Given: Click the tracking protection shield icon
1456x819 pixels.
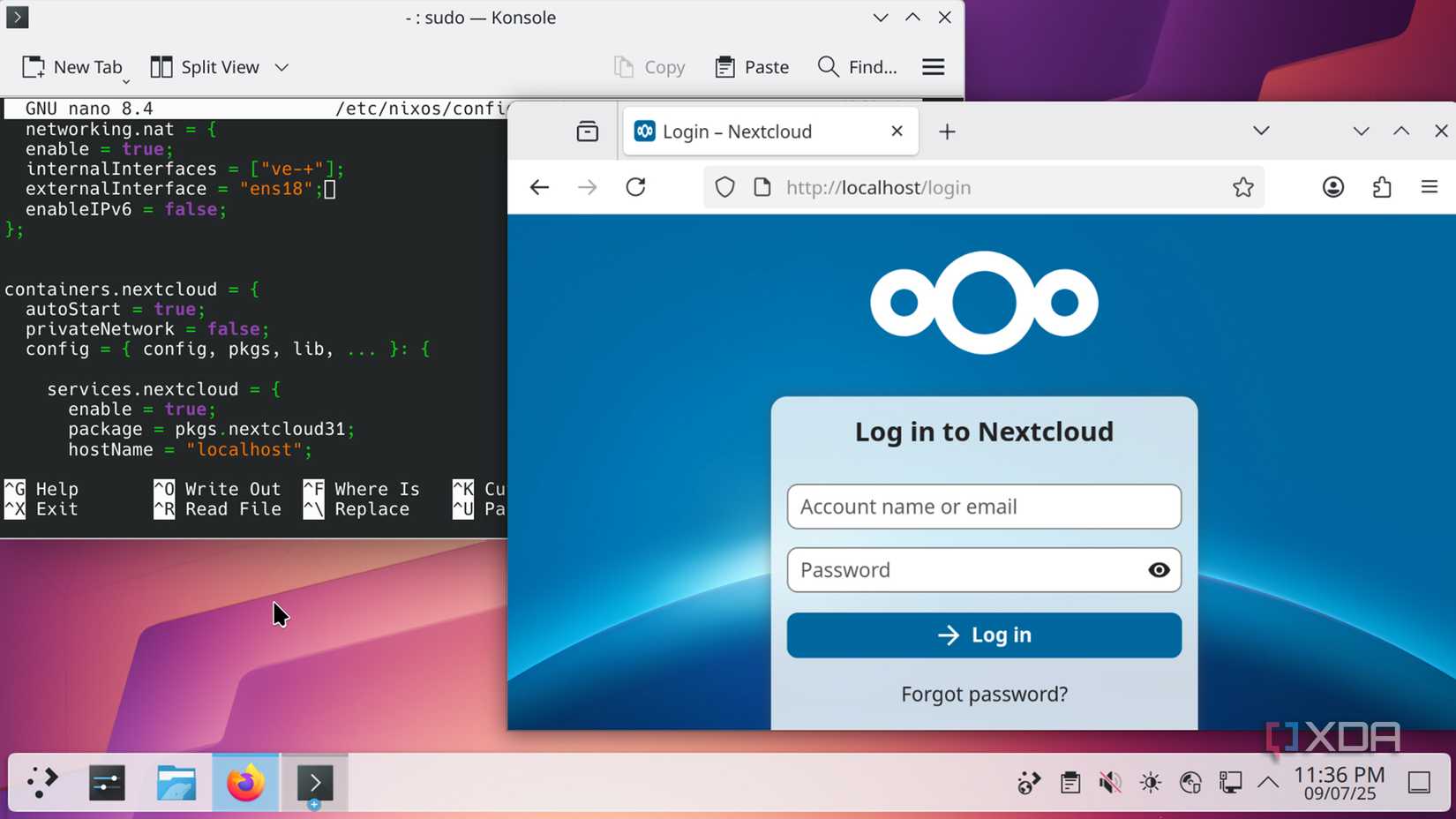Looking at the screenshot, I should (724, 187).
